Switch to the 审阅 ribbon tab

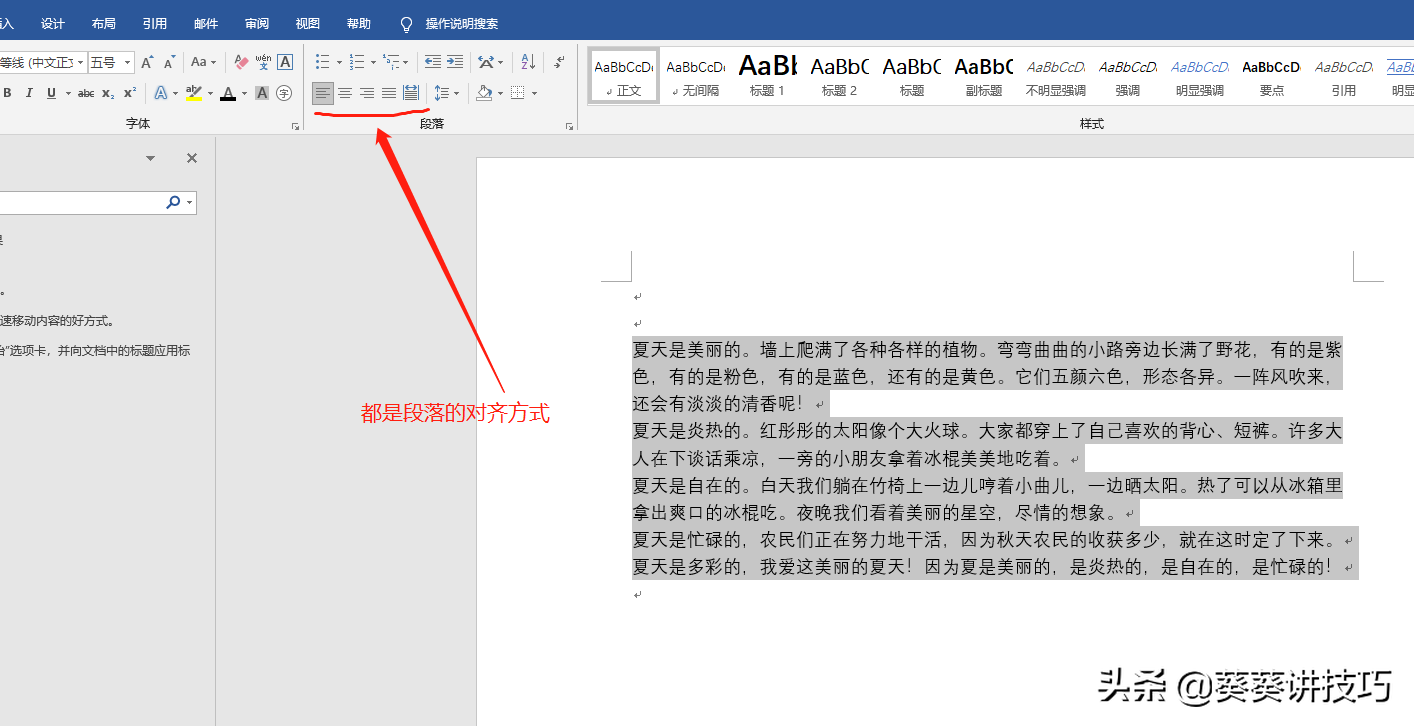pos(255,23)
